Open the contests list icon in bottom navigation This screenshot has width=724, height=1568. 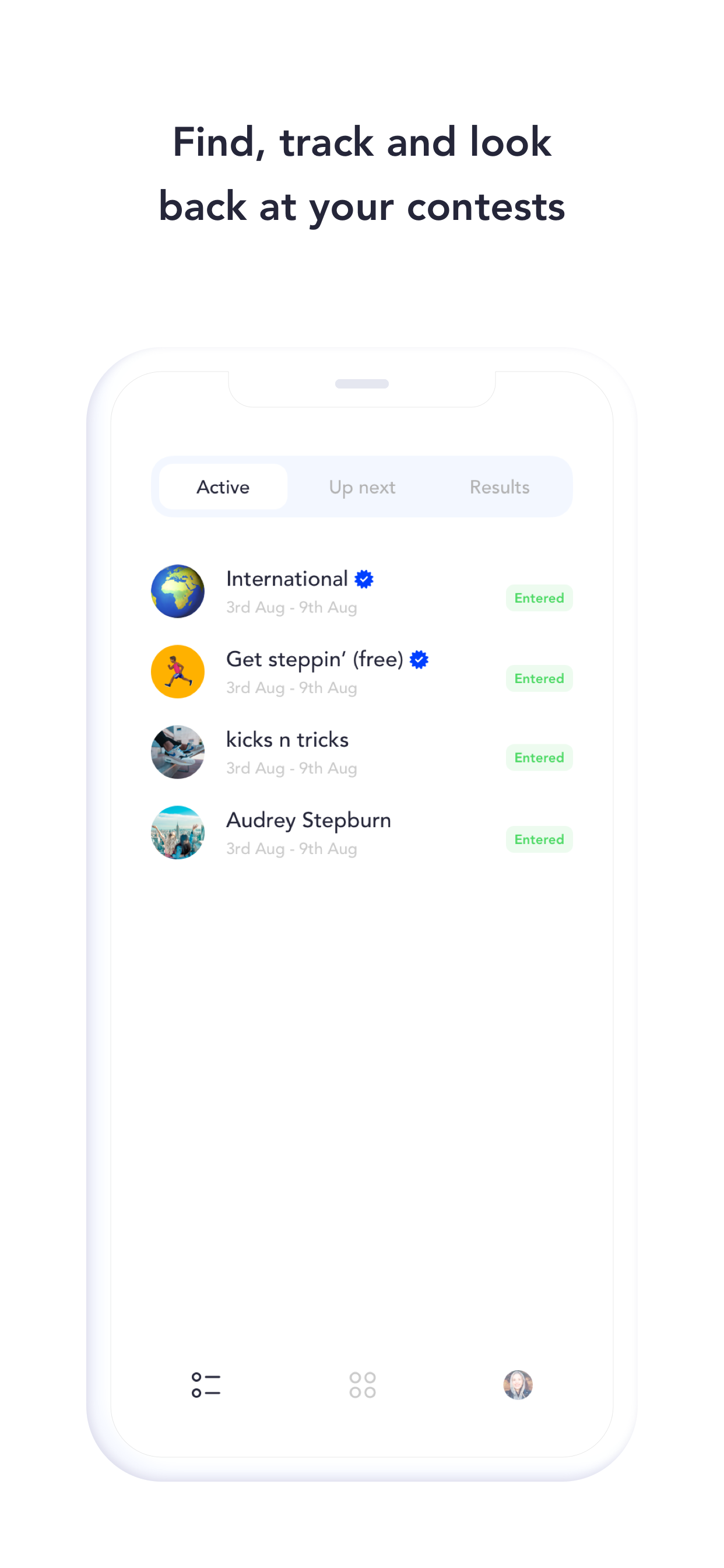point(206,1385)
